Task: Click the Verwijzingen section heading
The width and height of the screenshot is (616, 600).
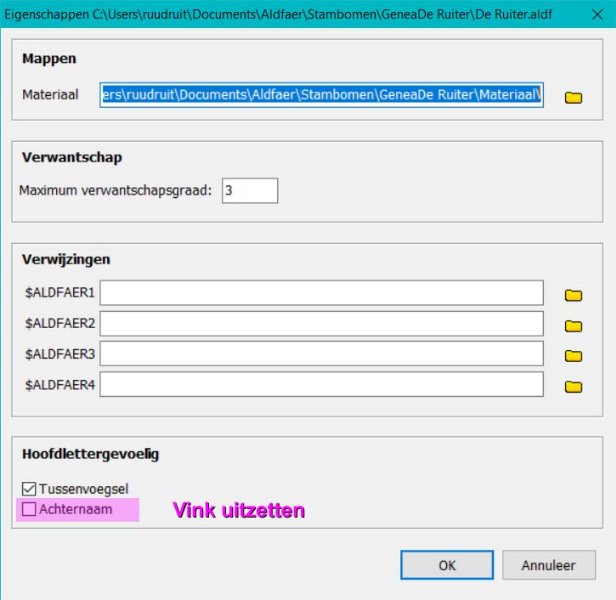Action: click(x=66, y=259)
